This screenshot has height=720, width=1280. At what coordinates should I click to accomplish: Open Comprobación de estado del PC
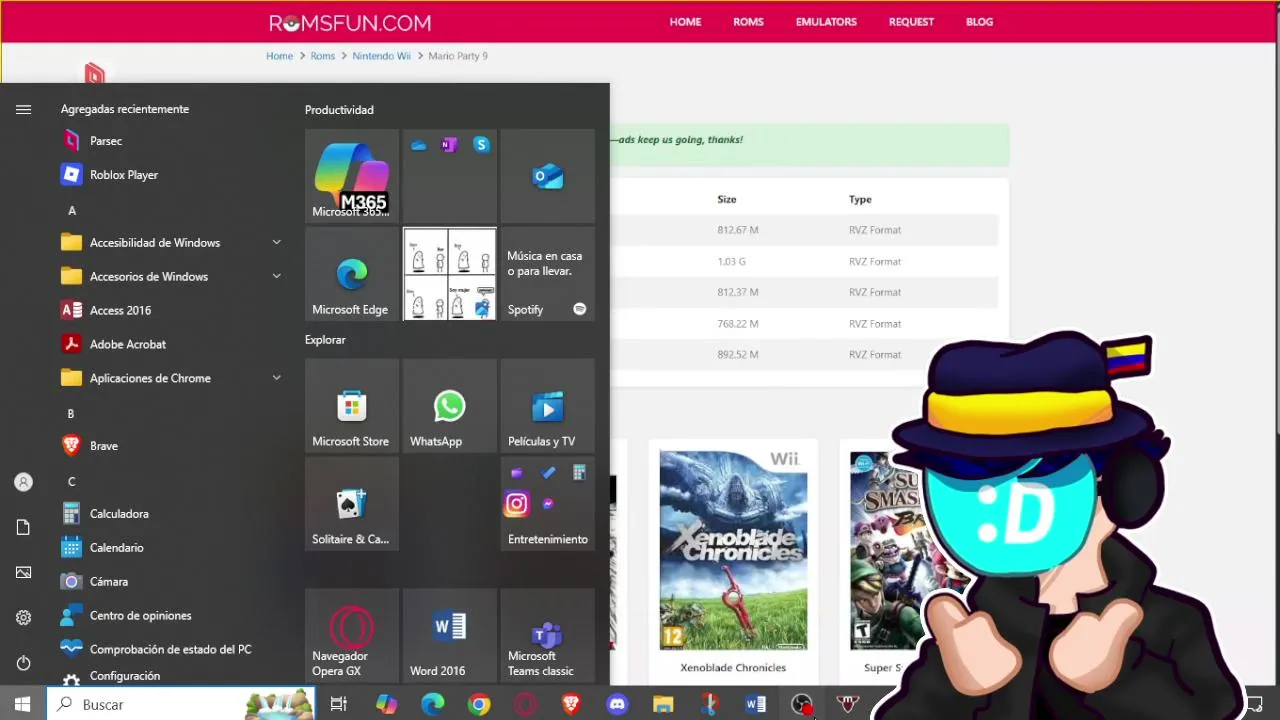(170, 649)
